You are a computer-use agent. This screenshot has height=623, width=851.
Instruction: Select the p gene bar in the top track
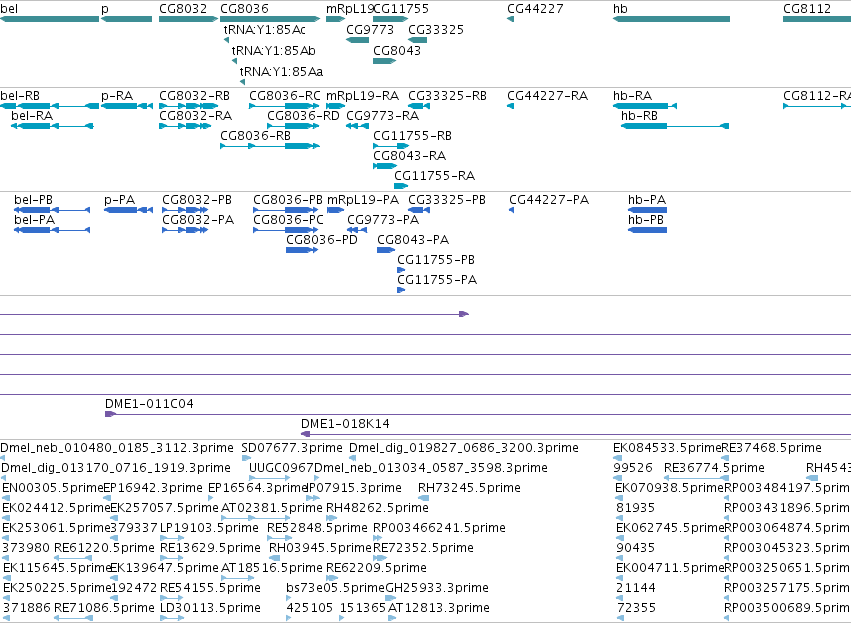pyautogui.click(x=126, y=19)
